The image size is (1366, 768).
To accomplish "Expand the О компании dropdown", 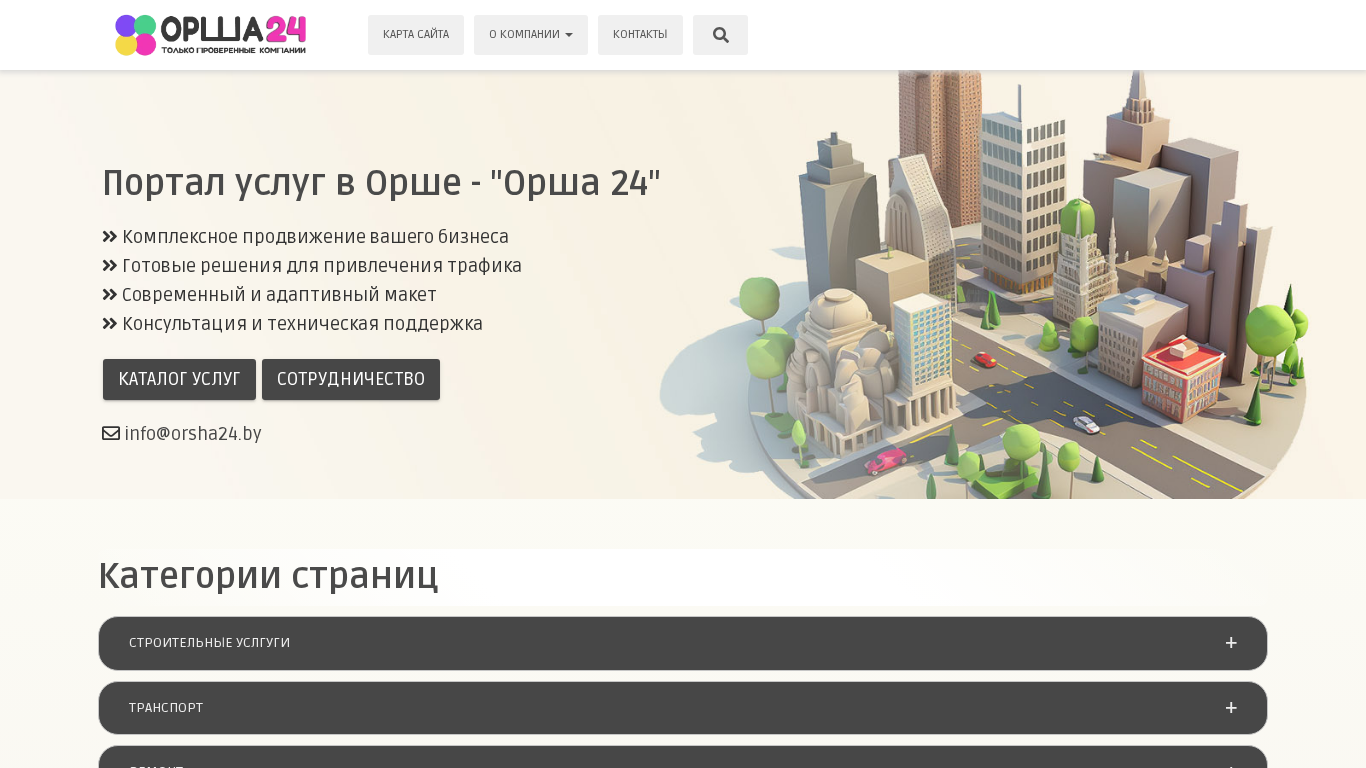I will tap(531, 35).
